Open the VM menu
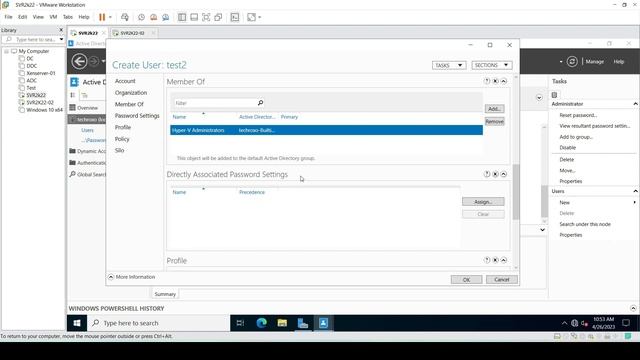This screenshot has height=360, width=640. point(53,17)
